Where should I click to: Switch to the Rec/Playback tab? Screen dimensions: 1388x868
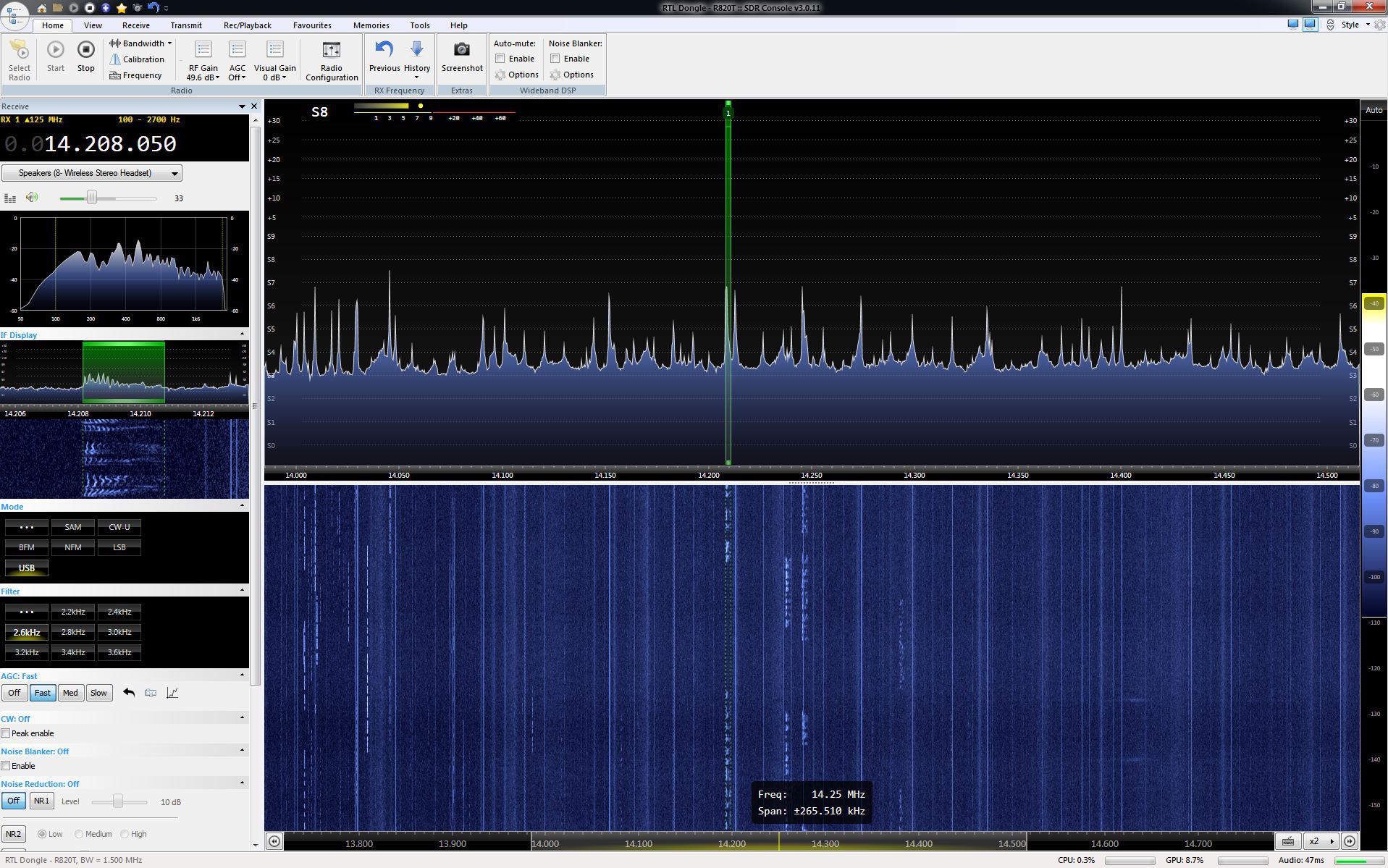tap(247, 25)
